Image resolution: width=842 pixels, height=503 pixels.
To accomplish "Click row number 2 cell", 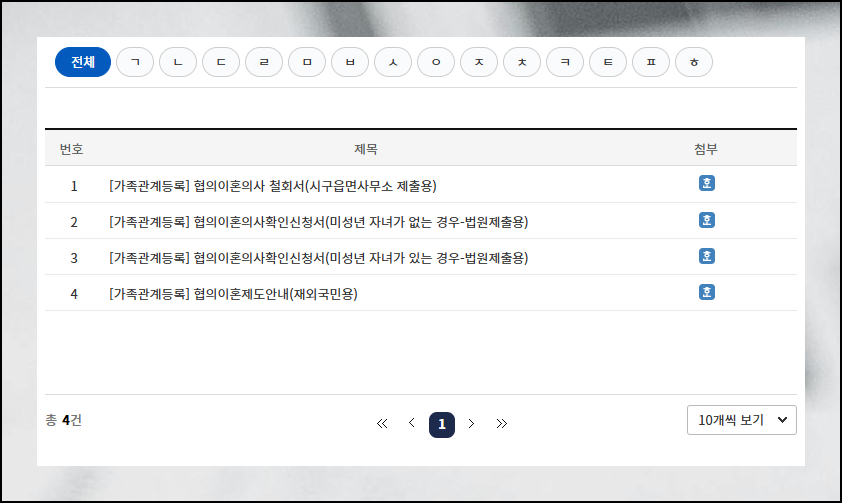I will point(74,222).
